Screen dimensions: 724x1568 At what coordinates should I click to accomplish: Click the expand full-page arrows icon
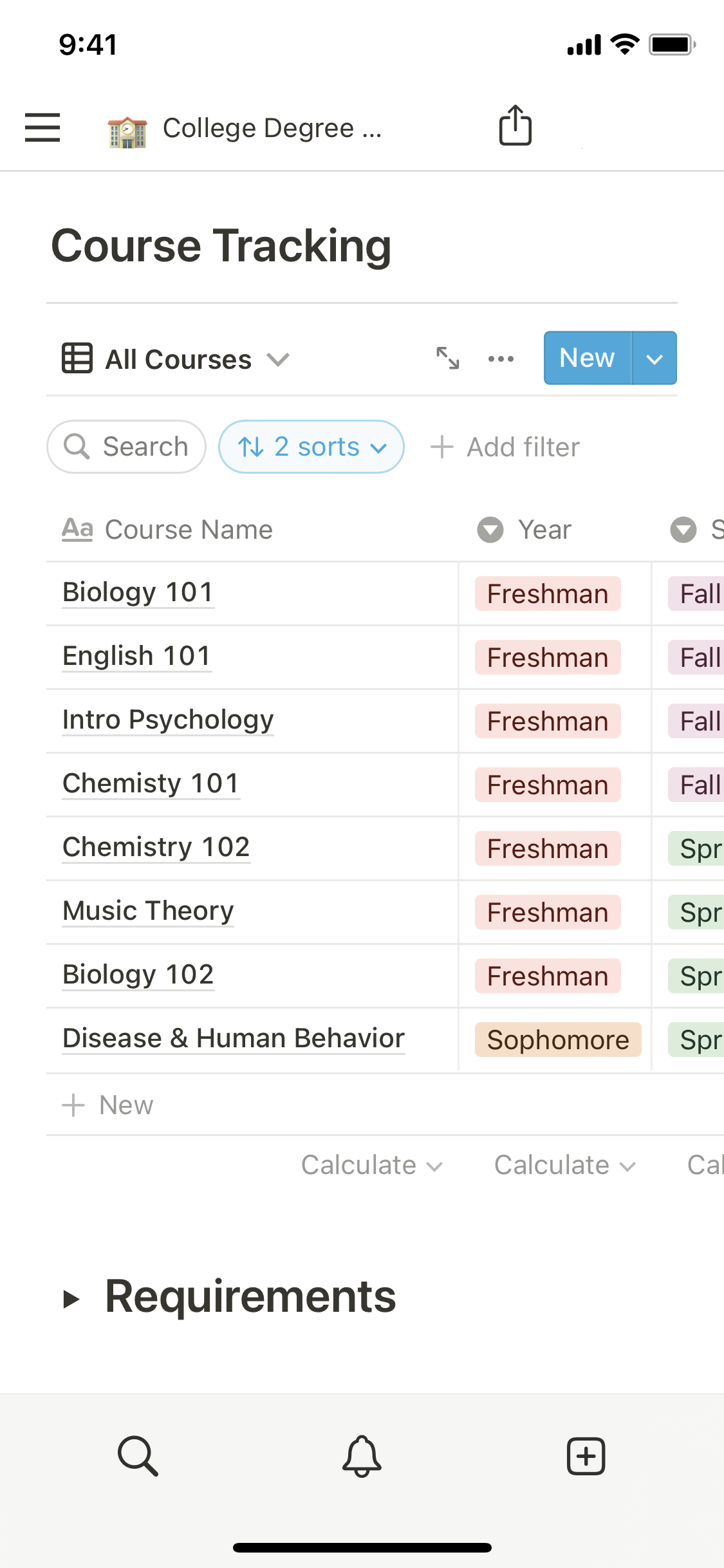coord(448,358)
